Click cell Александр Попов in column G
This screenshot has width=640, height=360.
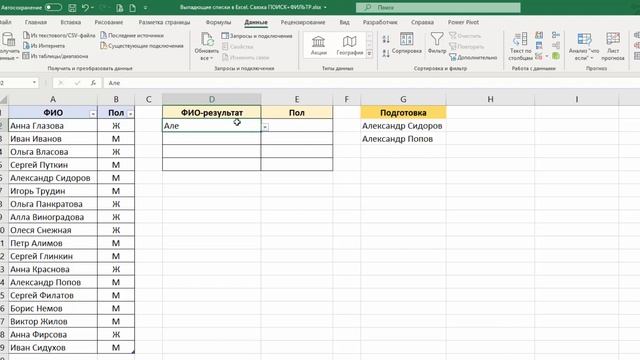pos(403,139)
